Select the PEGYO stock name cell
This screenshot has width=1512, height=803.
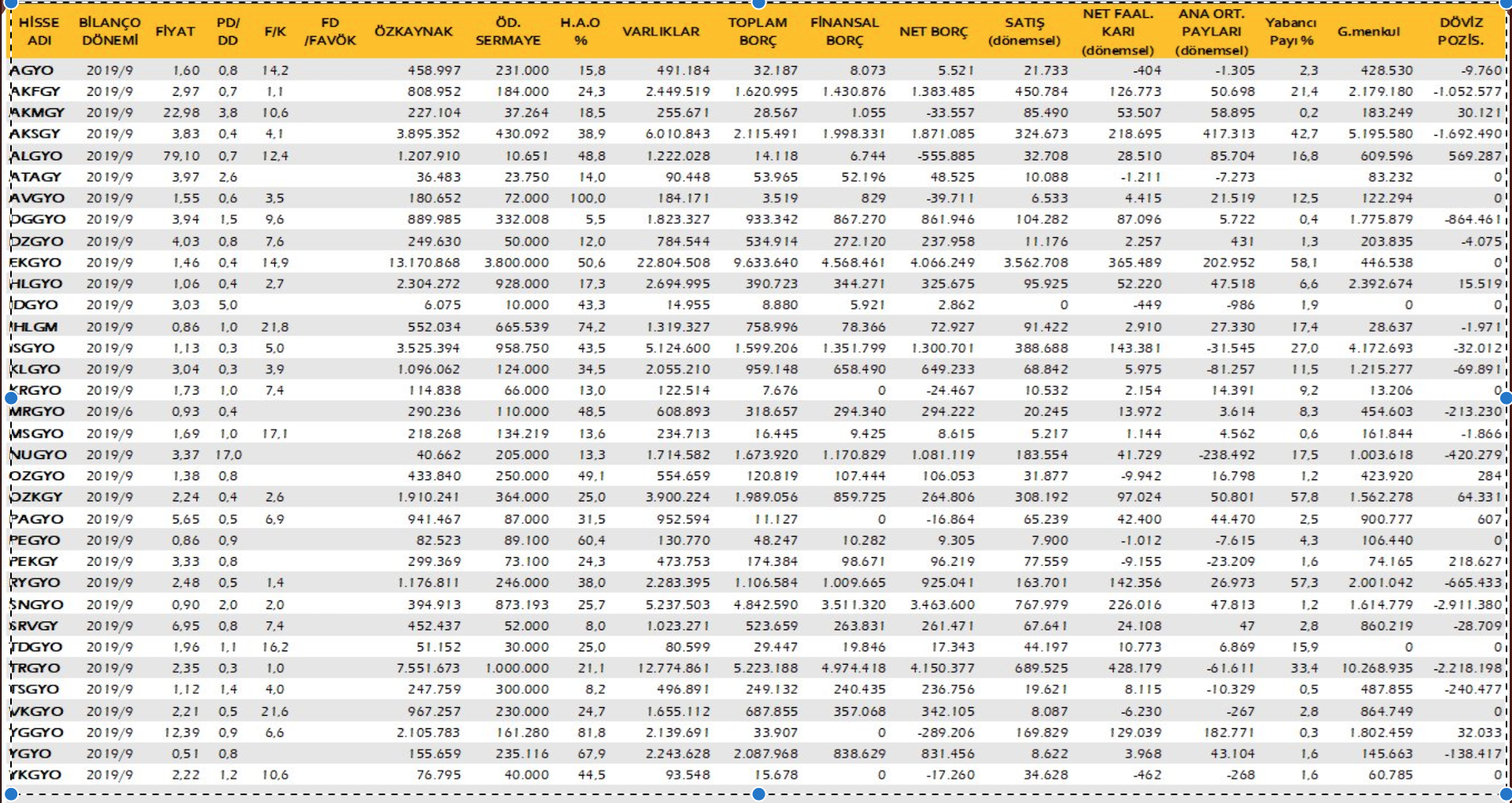pyautogui.click(x=35, y=541)
